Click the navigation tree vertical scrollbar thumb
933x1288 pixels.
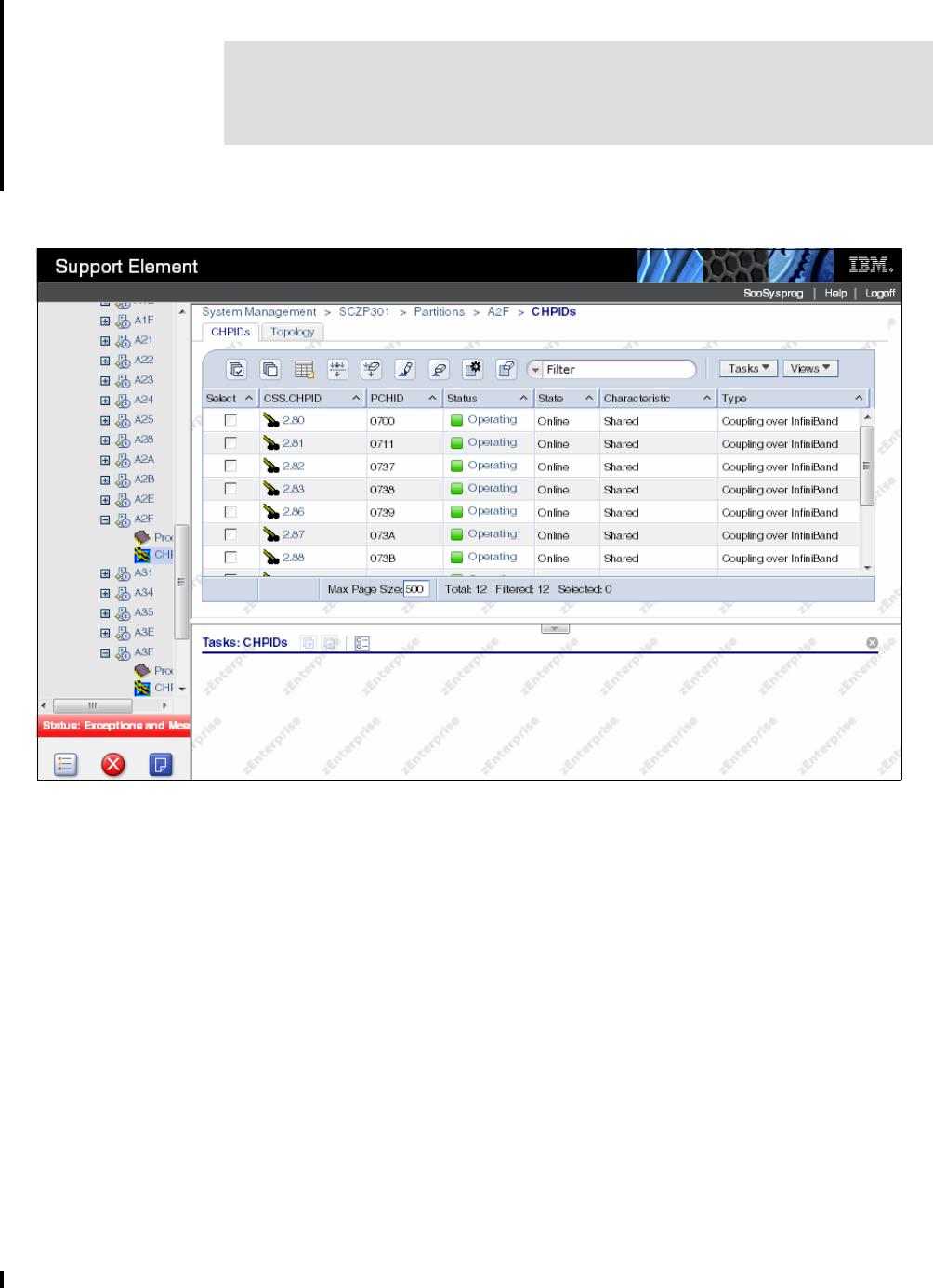181,581
